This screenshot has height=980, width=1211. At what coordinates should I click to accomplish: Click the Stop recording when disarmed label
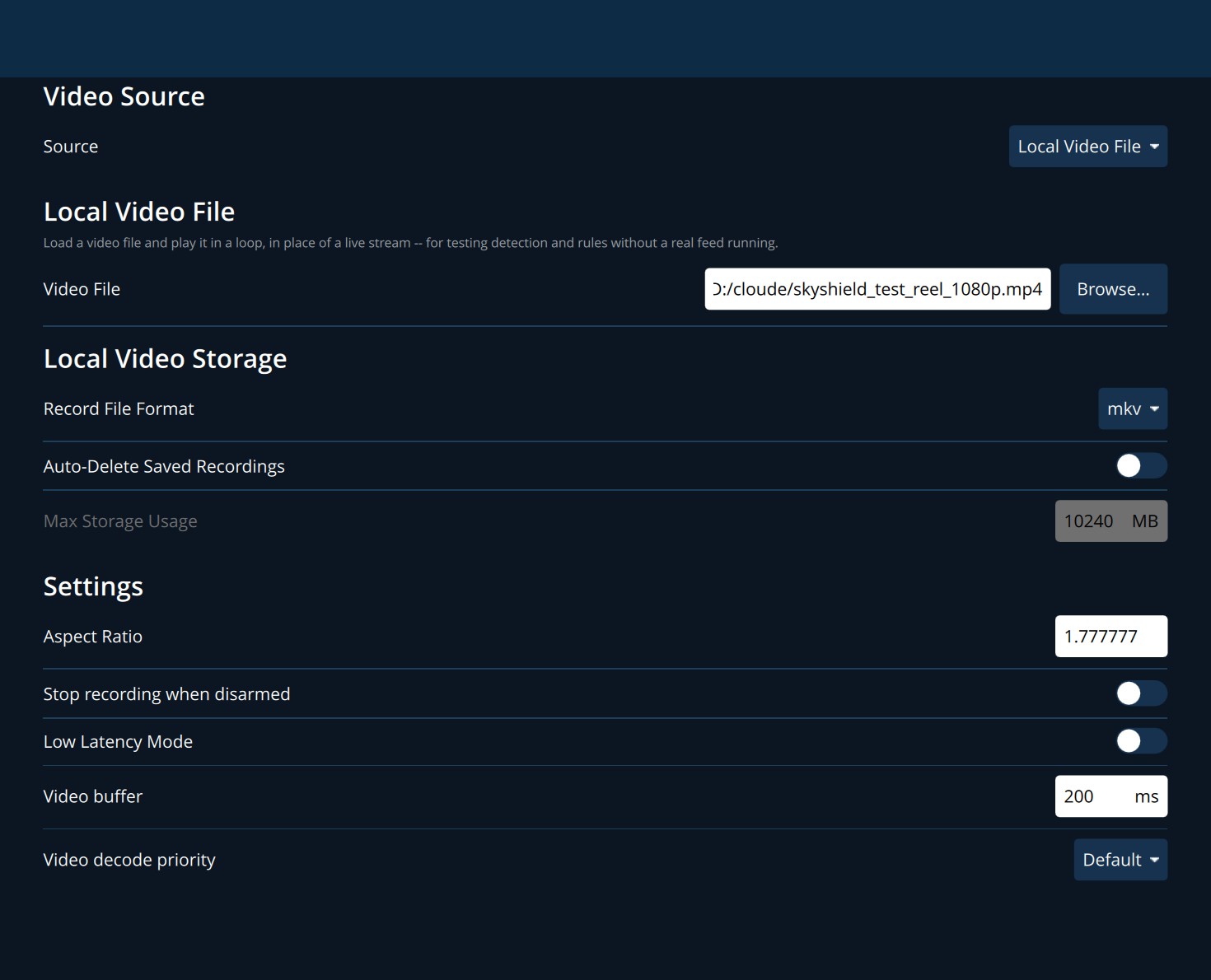click(166, 694)
